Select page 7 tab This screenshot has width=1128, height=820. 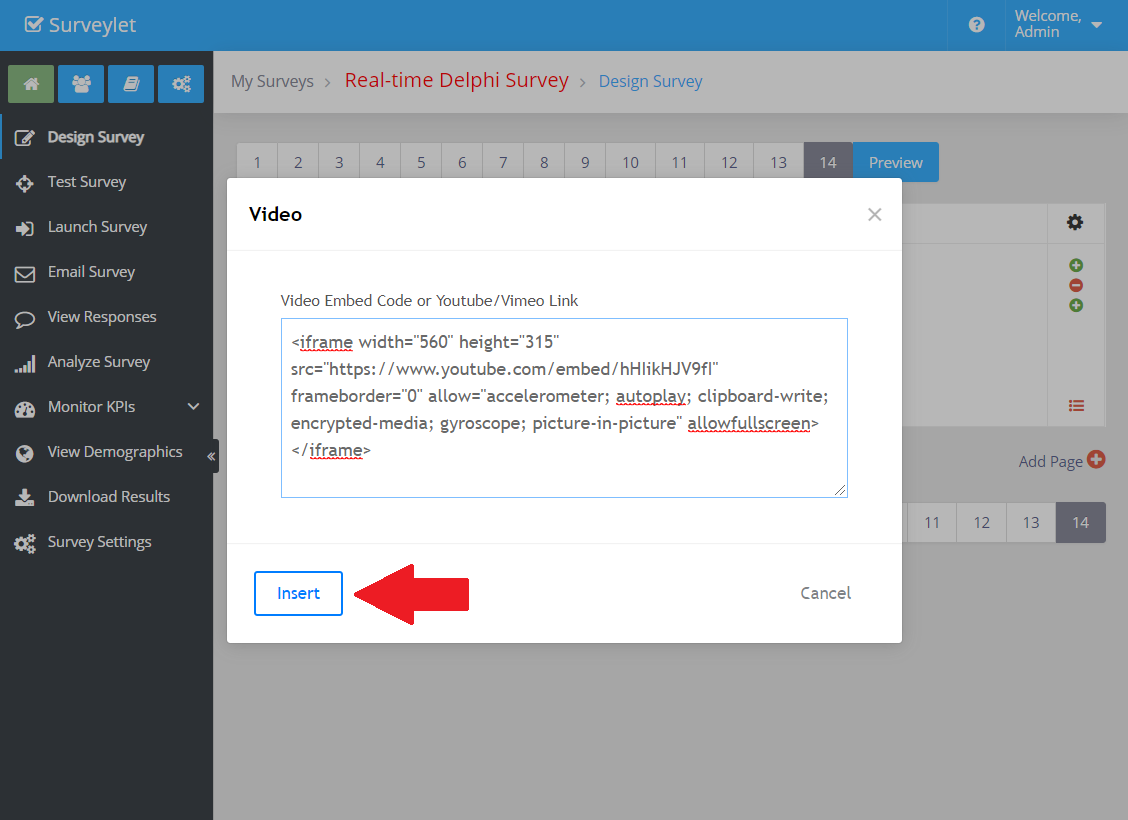(x=503, y=162)
